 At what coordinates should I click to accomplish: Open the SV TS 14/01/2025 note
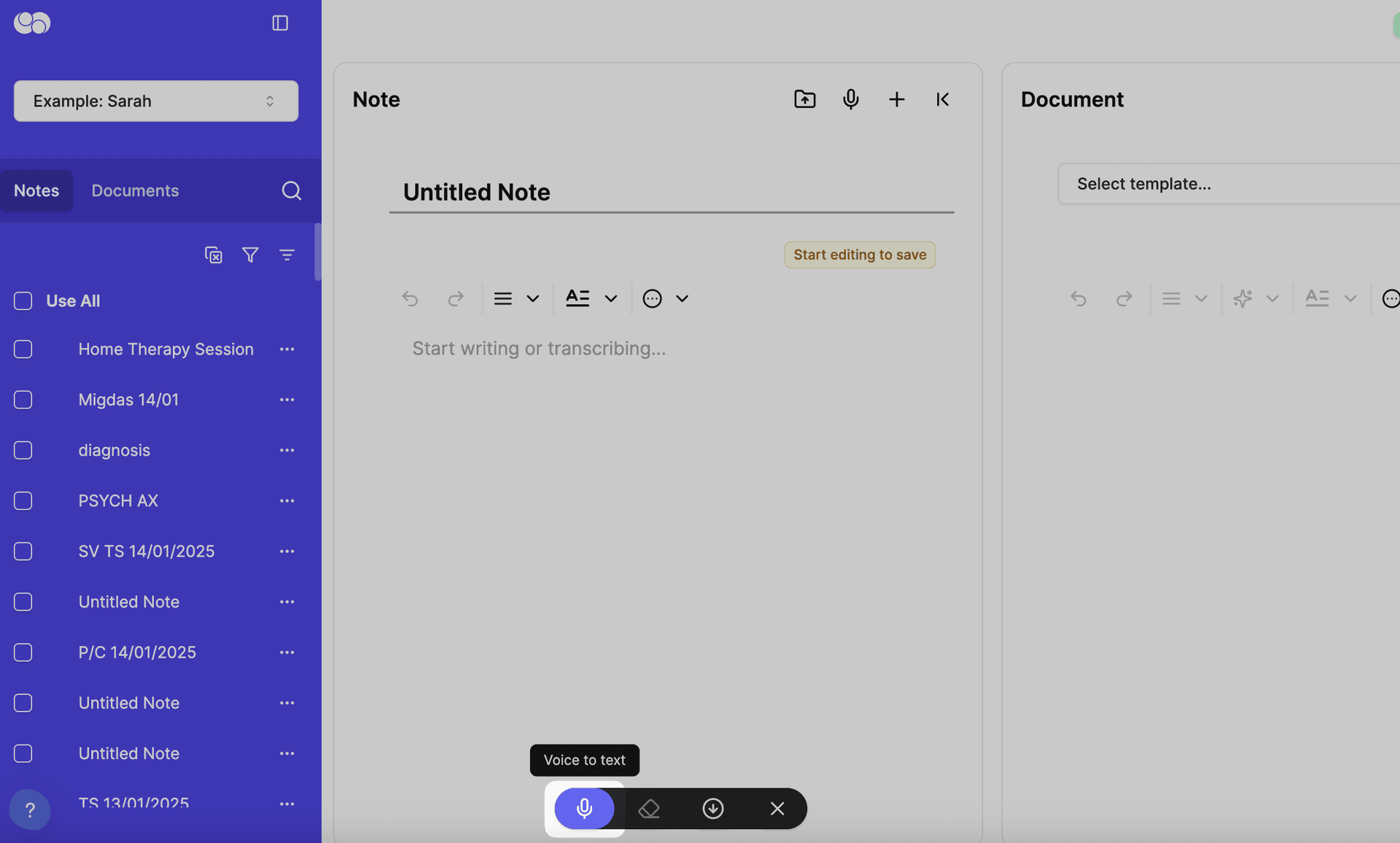pyautogui.click(x=147, y=551)
